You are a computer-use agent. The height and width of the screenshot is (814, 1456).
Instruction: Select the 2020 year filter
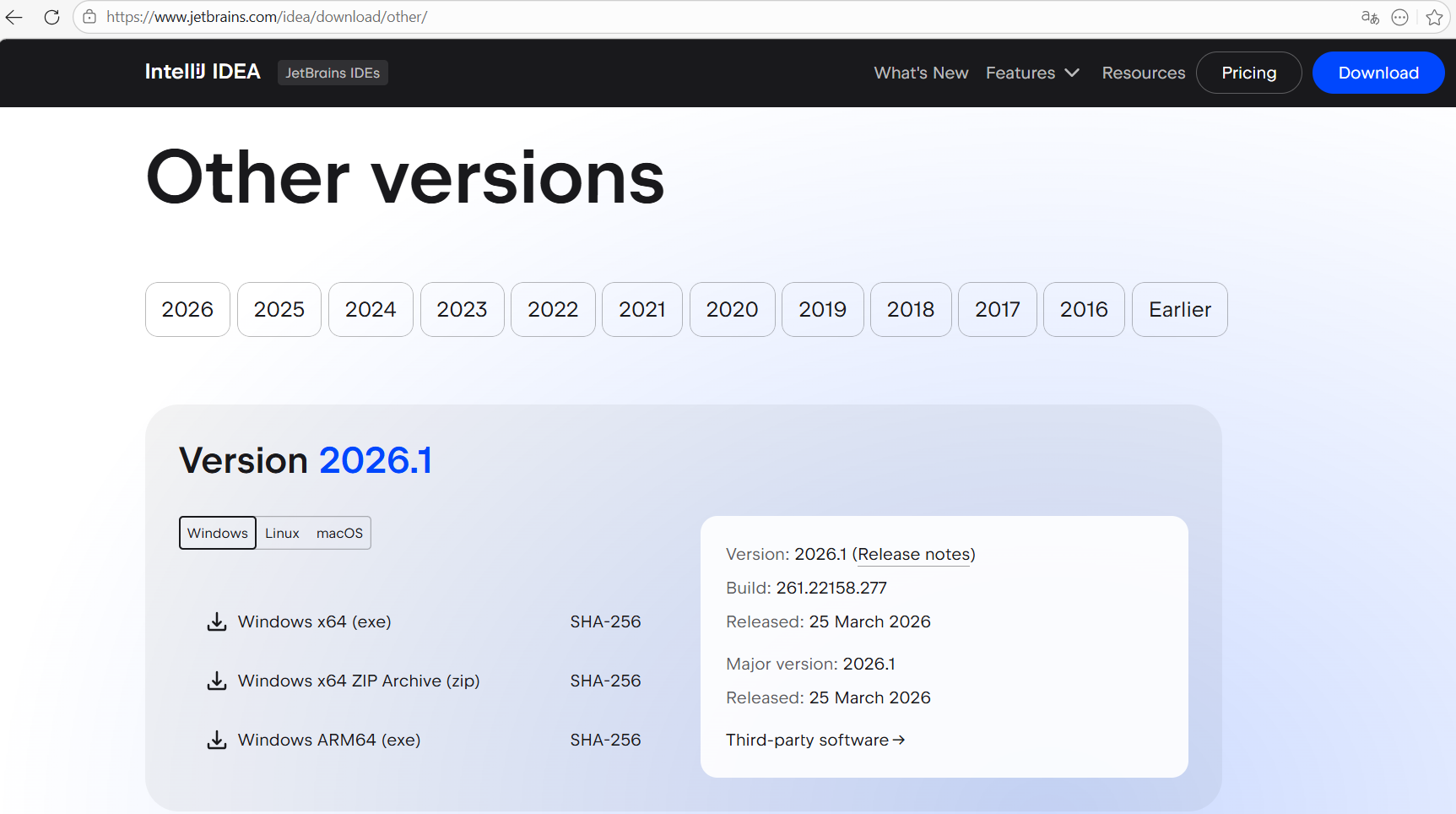pyautogui.click(x=733, y=309)
